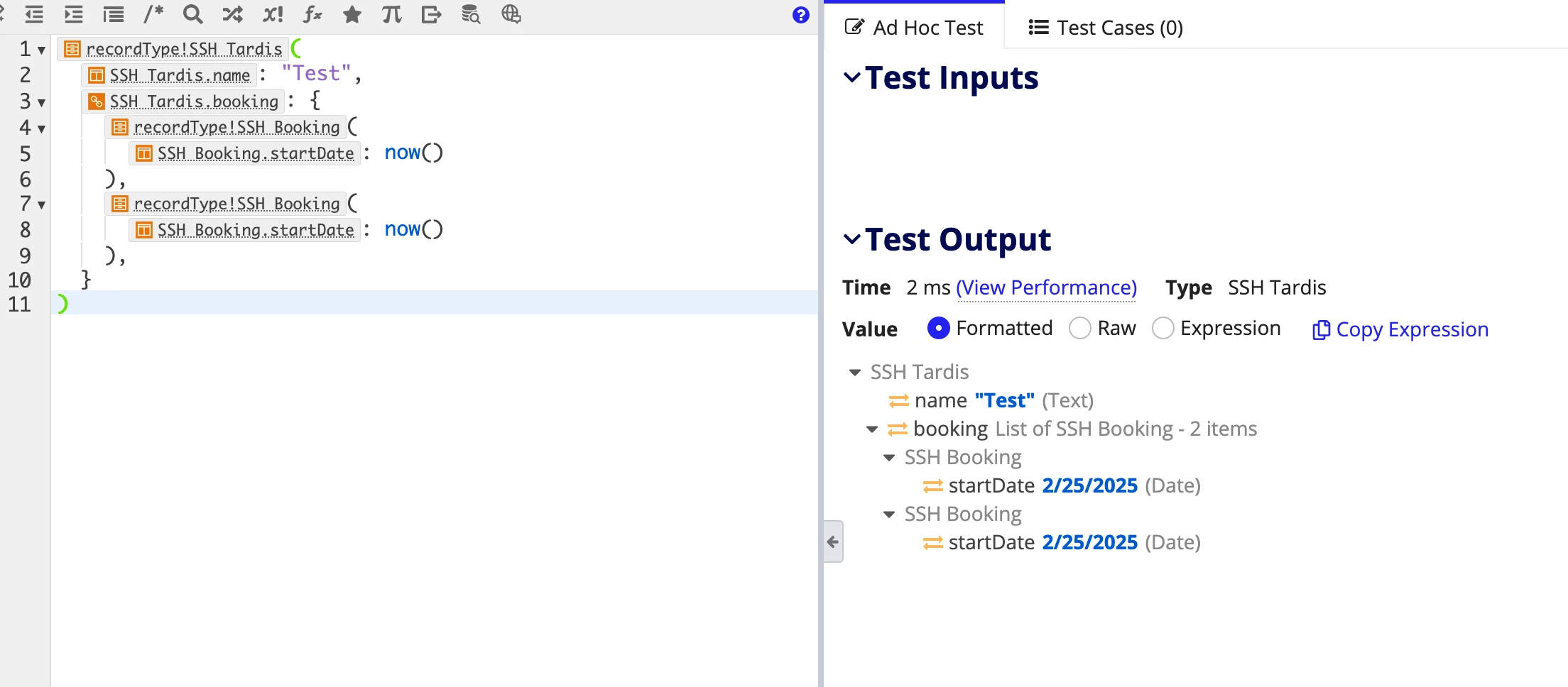1568x687 pixels.
Task: Click field icon beside SSH_Tardis.name
Action: coord(97,75)
